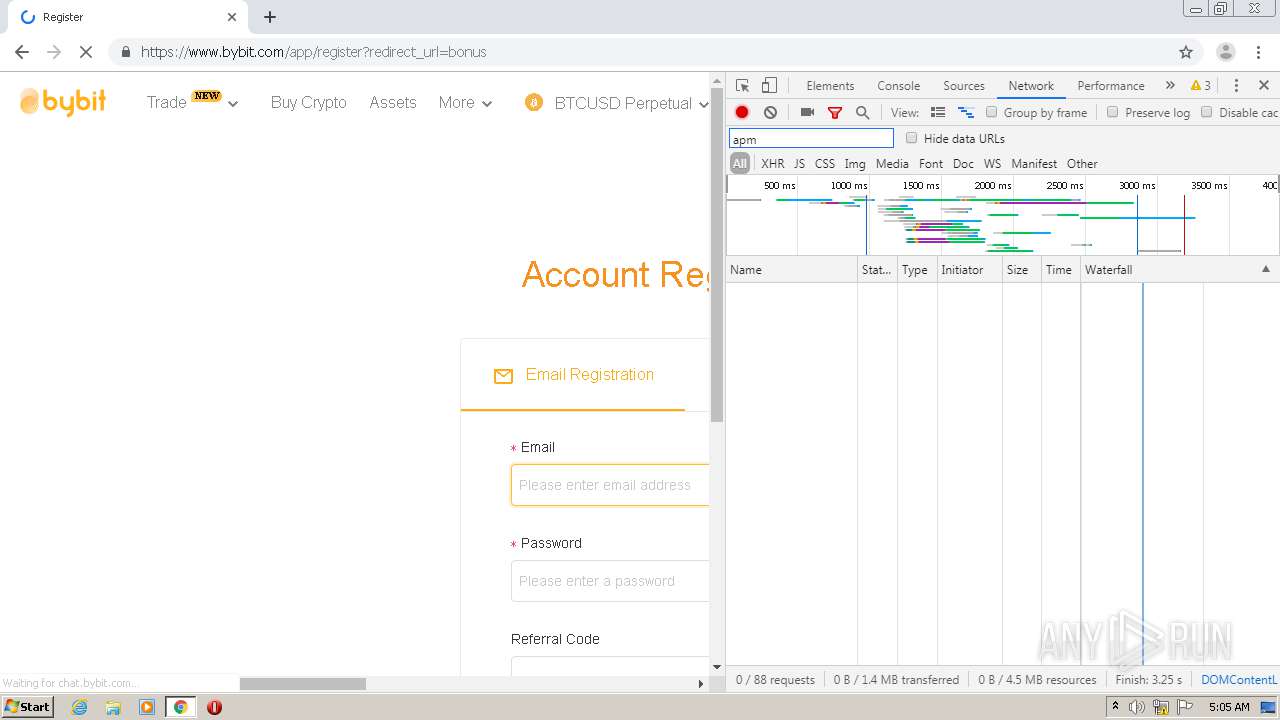Click the bybit logo
The image size is (1280, 720).
(x=63, y=102)
